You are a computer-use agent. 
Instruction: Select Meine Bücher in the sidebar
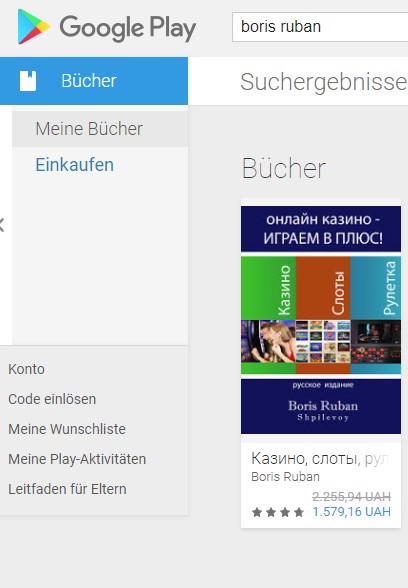[x=100, y=129]
